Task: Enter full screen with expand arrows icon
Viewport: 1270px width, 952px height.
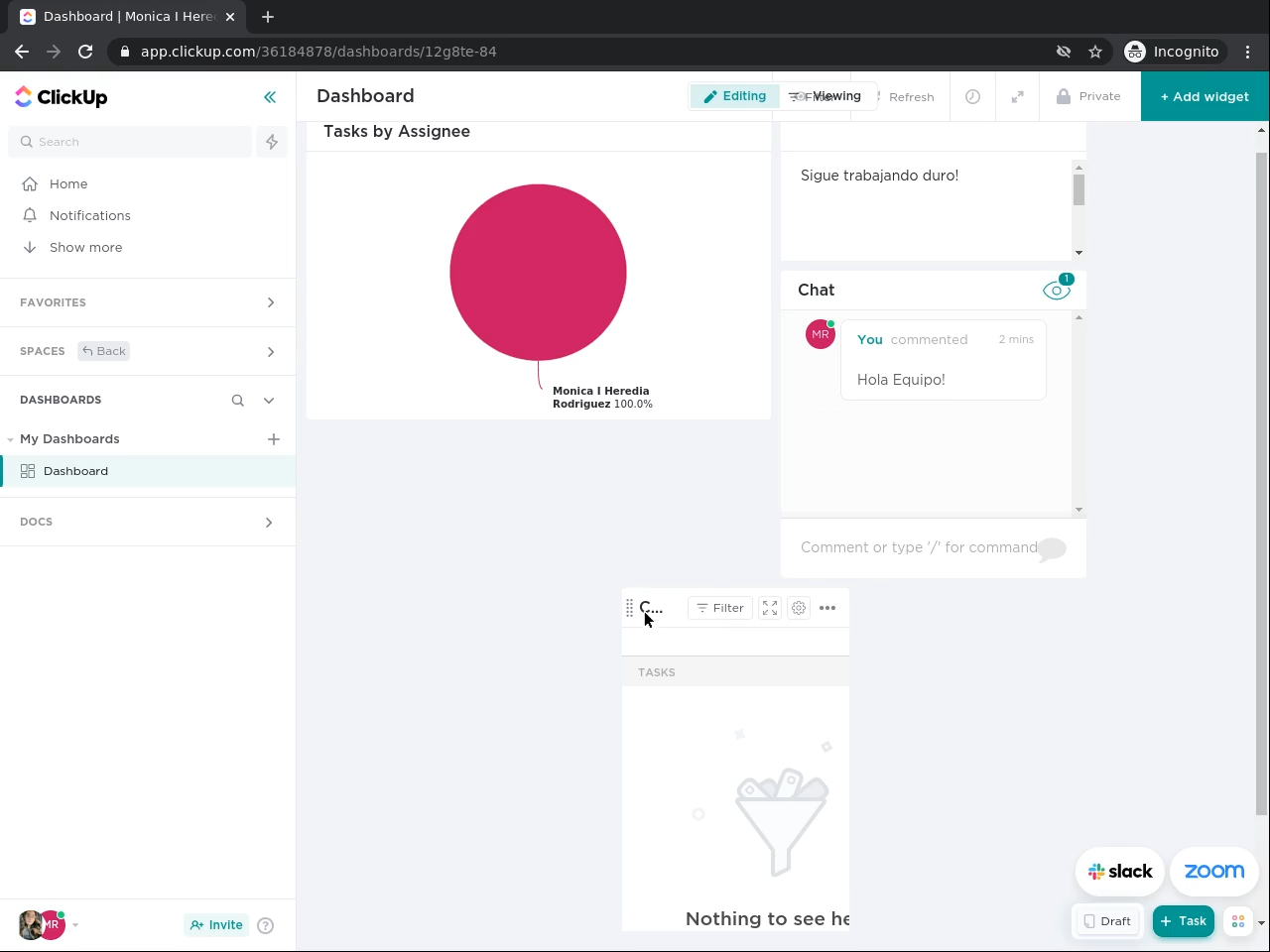Action: coord(1017,97)
